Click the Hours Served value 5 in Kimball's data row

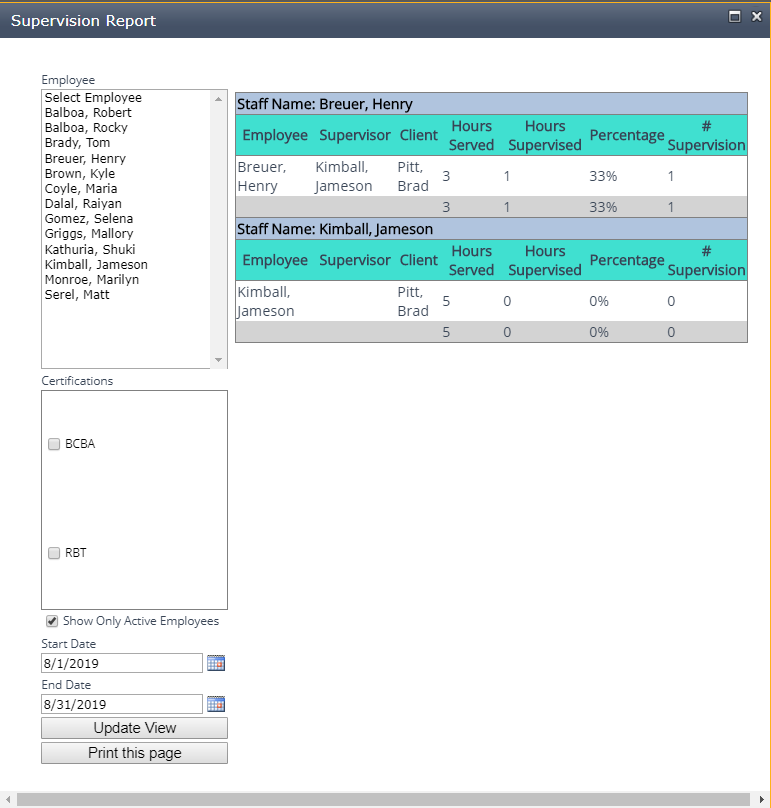pos(446,301)
